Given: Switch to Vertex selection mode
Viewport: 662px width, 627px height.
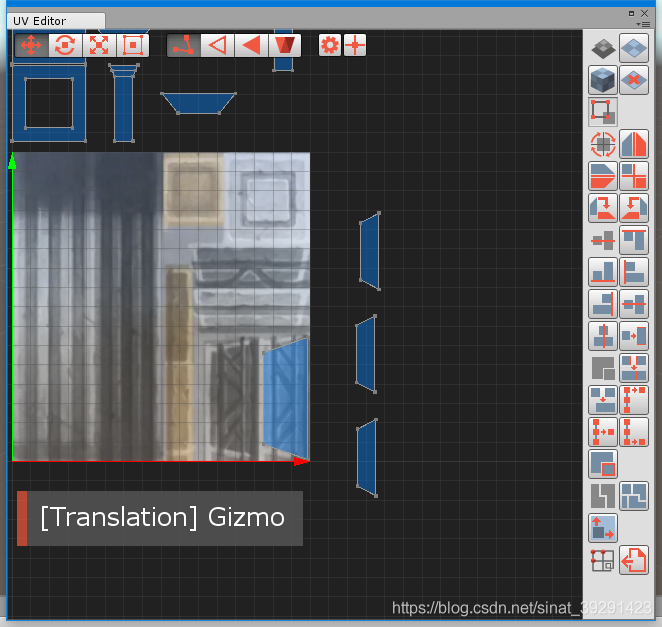Looking at the screenshot, I should tap(183, 45).
